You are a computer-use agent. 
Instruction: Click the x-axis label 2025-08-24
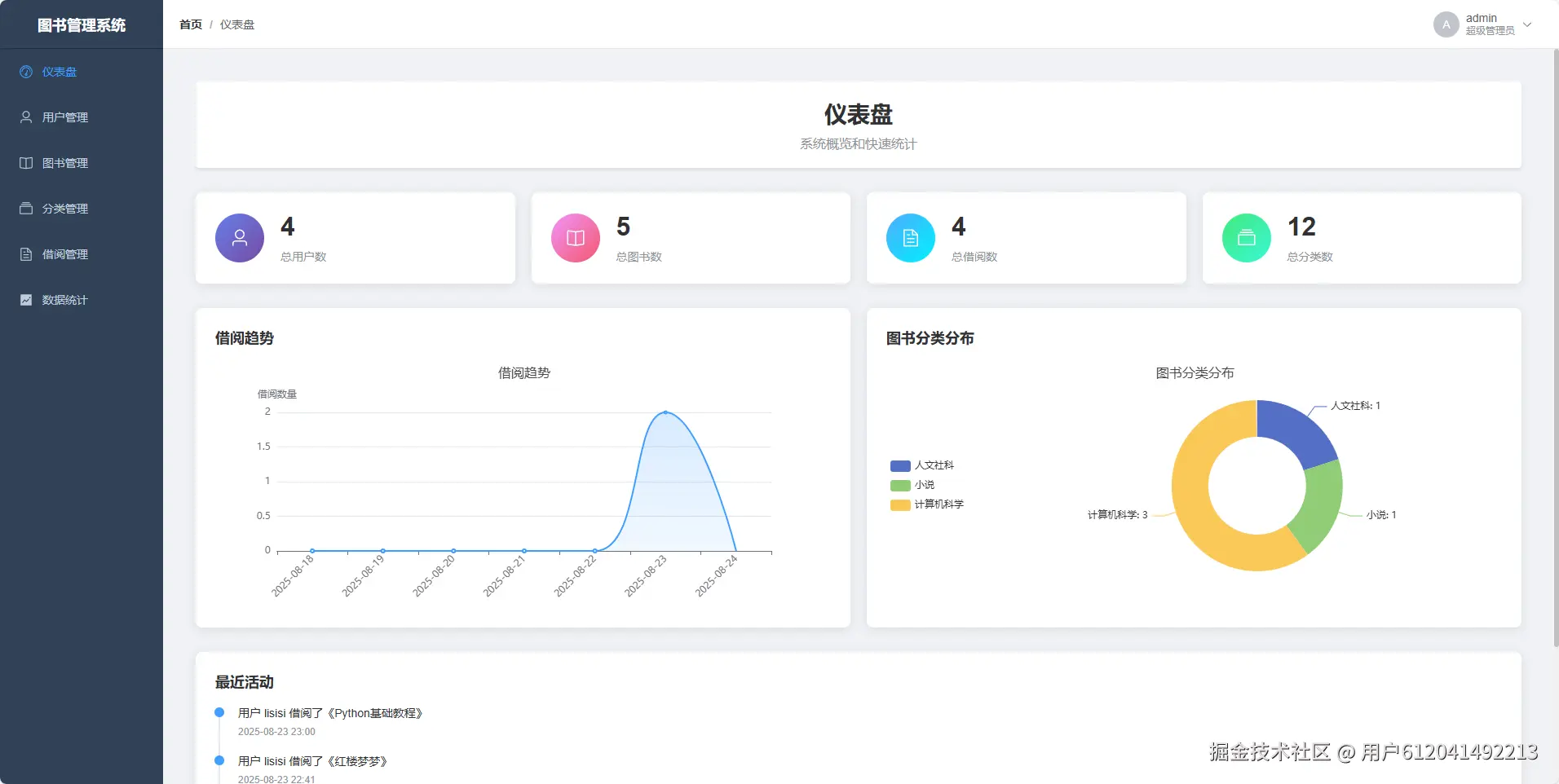click(717, 575)
